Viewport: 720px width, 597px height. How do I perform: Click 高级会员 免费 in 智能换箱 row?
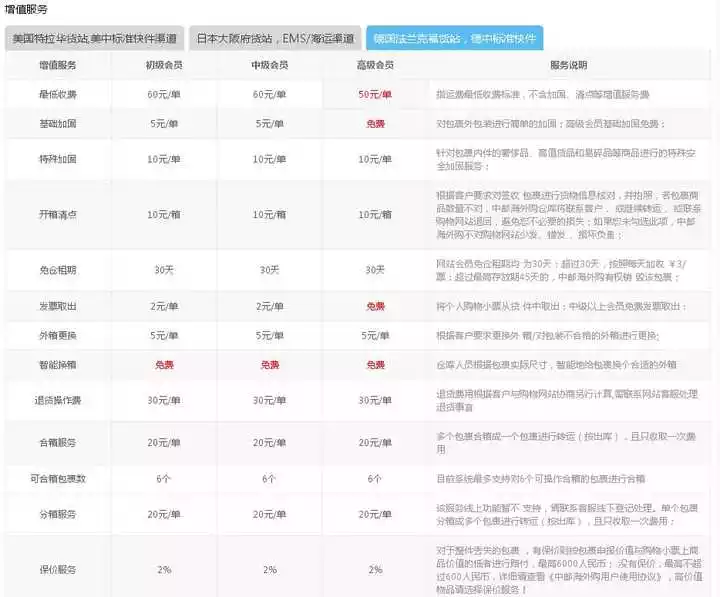375,365
